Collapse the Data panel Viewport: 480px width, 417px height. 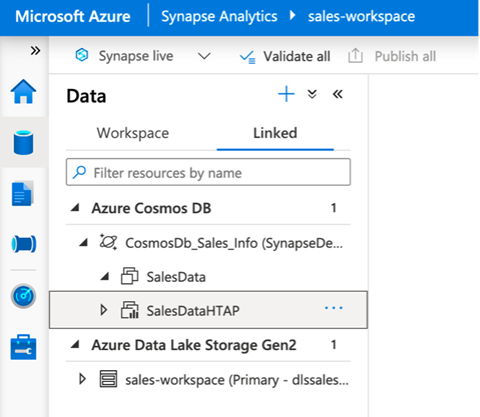[338, 94]
